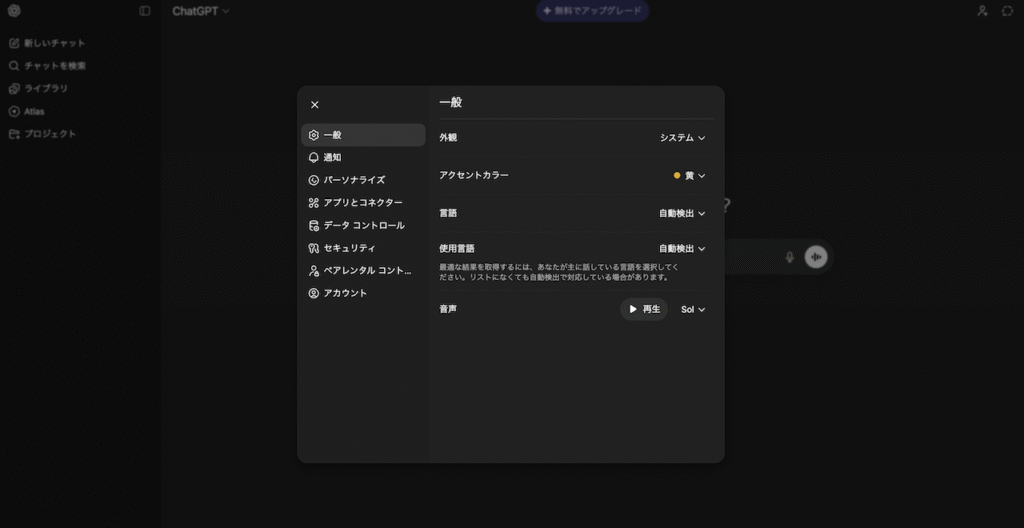Expand the 外観 system theme dropdown

(x=682, y=138)
